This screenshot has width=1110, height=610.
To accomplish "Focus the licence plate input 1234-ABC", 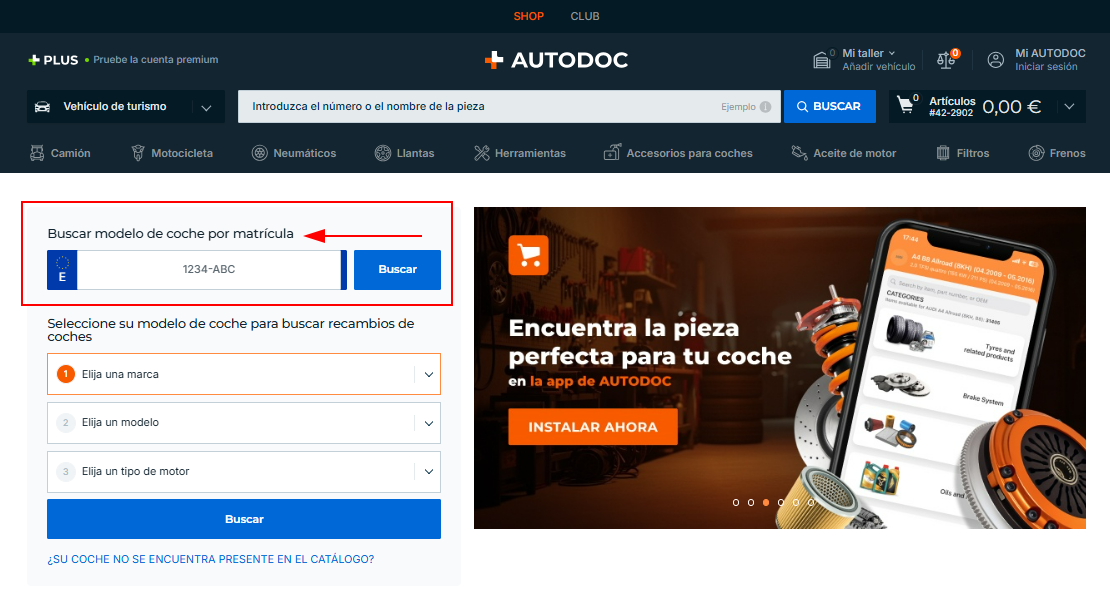I will [209, 270].
